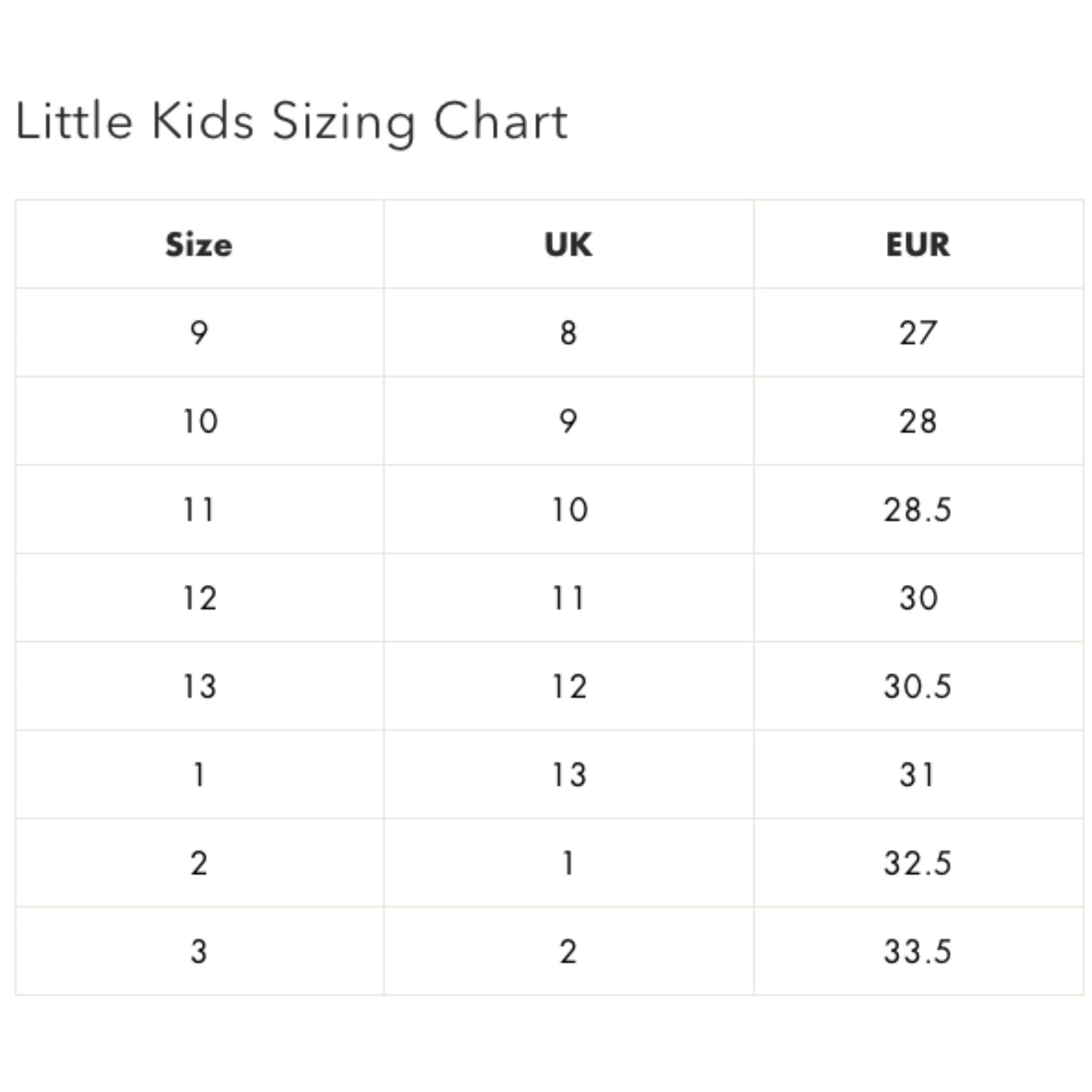Select 9 in the UK column
This screenshot has height=1092, width=1092.
tap(569, 421)
